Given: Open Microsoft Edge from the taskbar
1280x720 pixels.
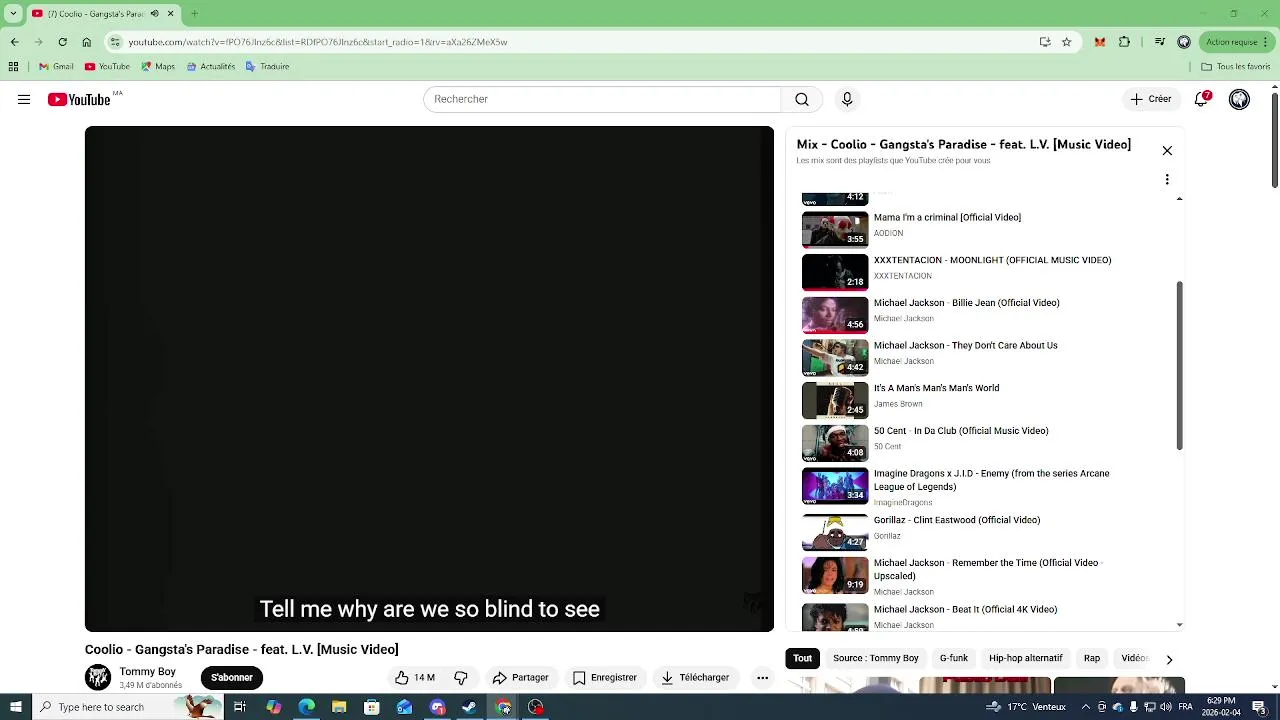Looking at the screenshot, I should pyautogui.click(x=306, y=707).
